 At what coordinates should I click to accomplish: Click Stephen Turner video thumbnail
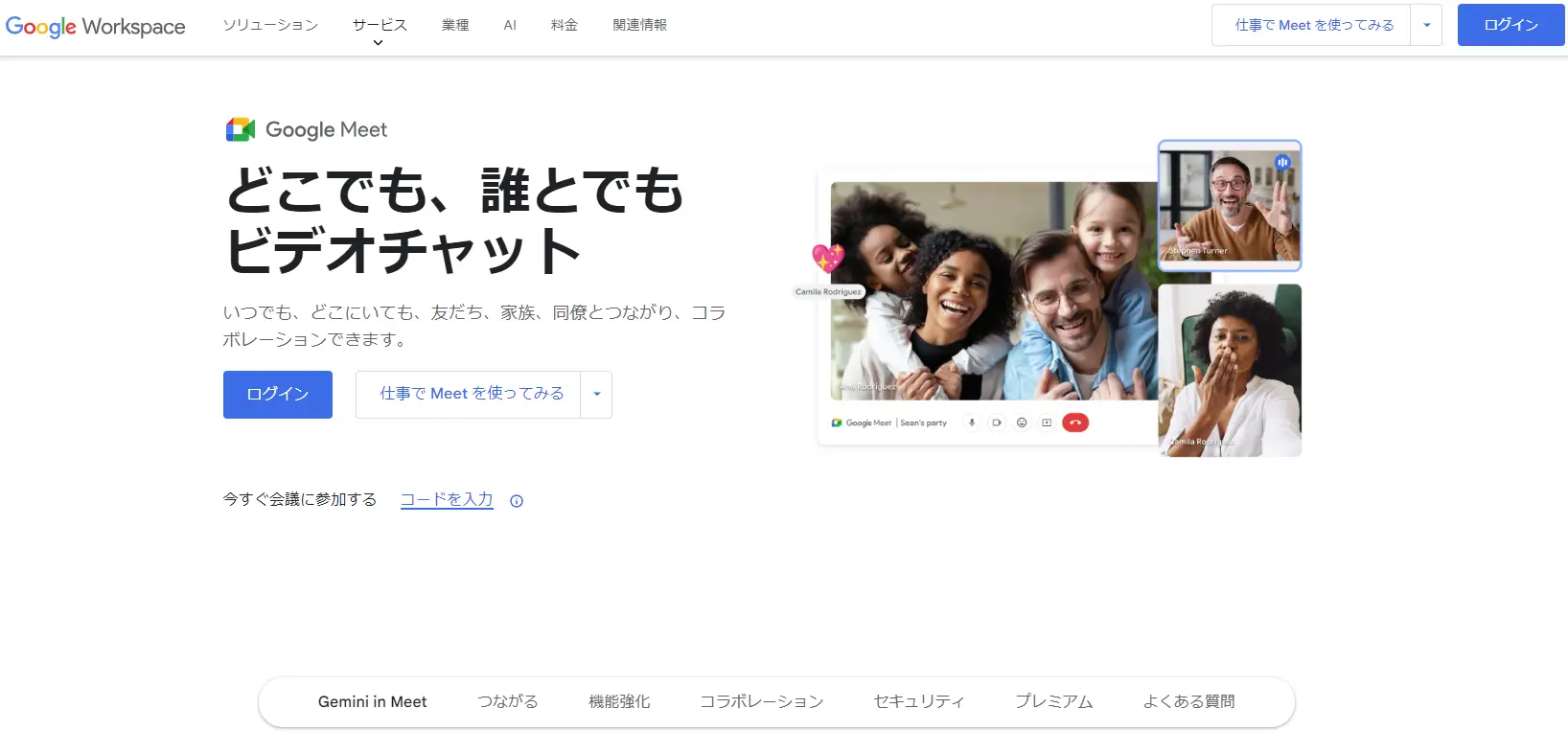coord(1230,205)
